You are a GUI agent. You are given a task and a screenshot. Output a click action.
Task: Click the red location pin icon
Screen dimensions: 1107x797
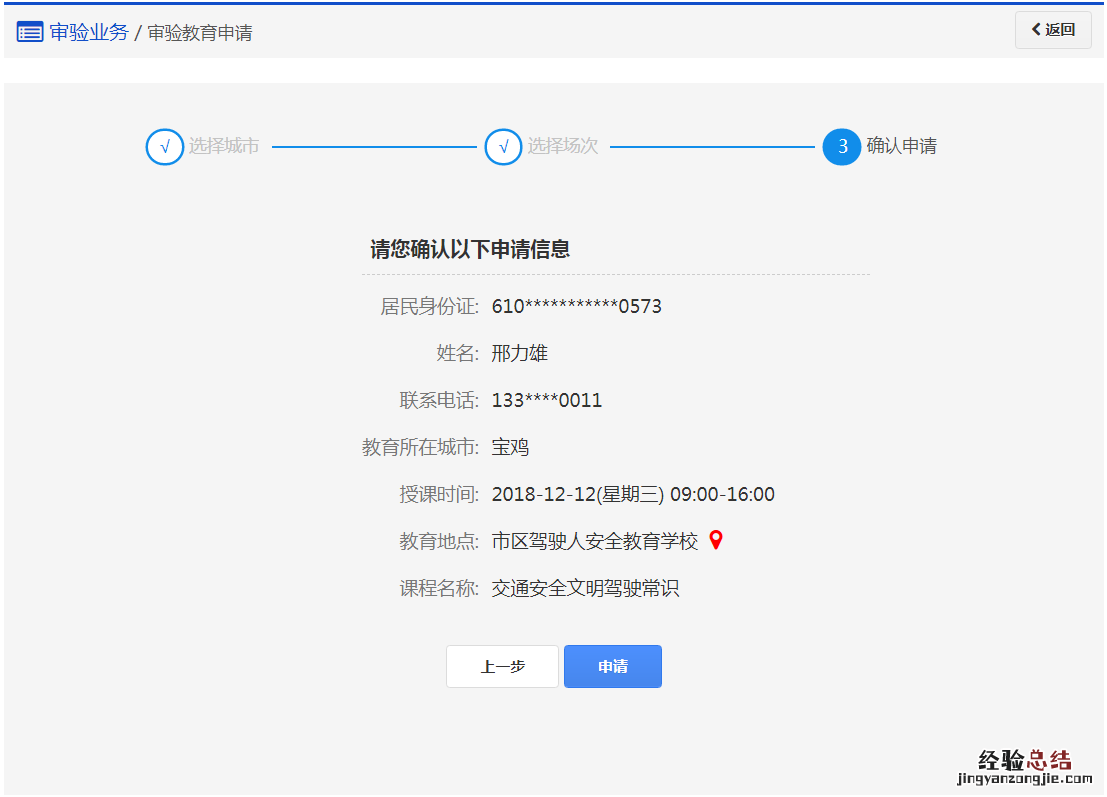pos(715,540)
